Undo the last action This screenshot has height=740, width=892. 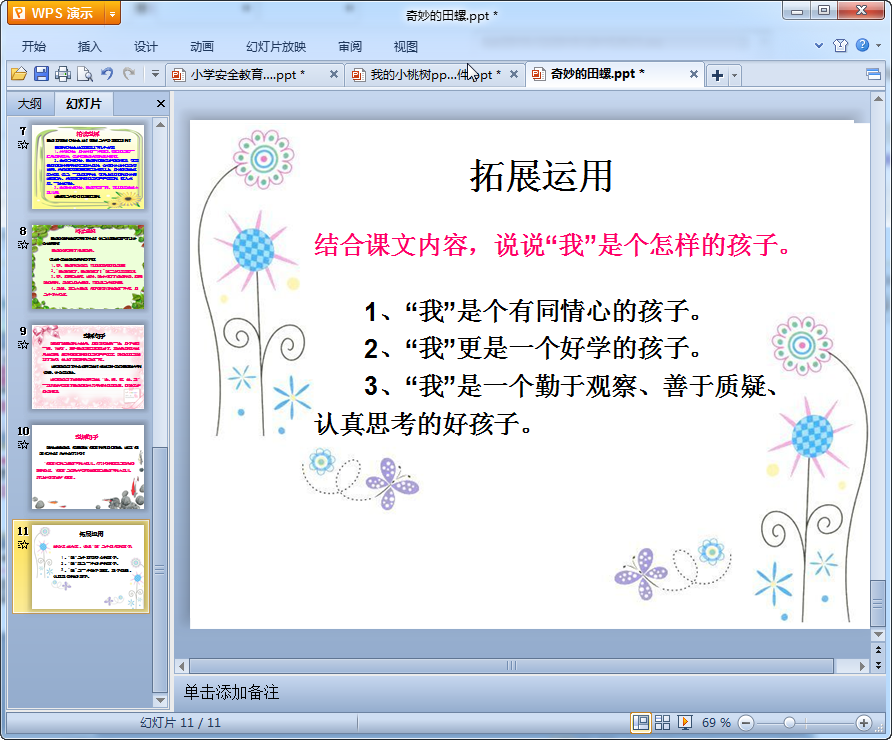(107, 74)
